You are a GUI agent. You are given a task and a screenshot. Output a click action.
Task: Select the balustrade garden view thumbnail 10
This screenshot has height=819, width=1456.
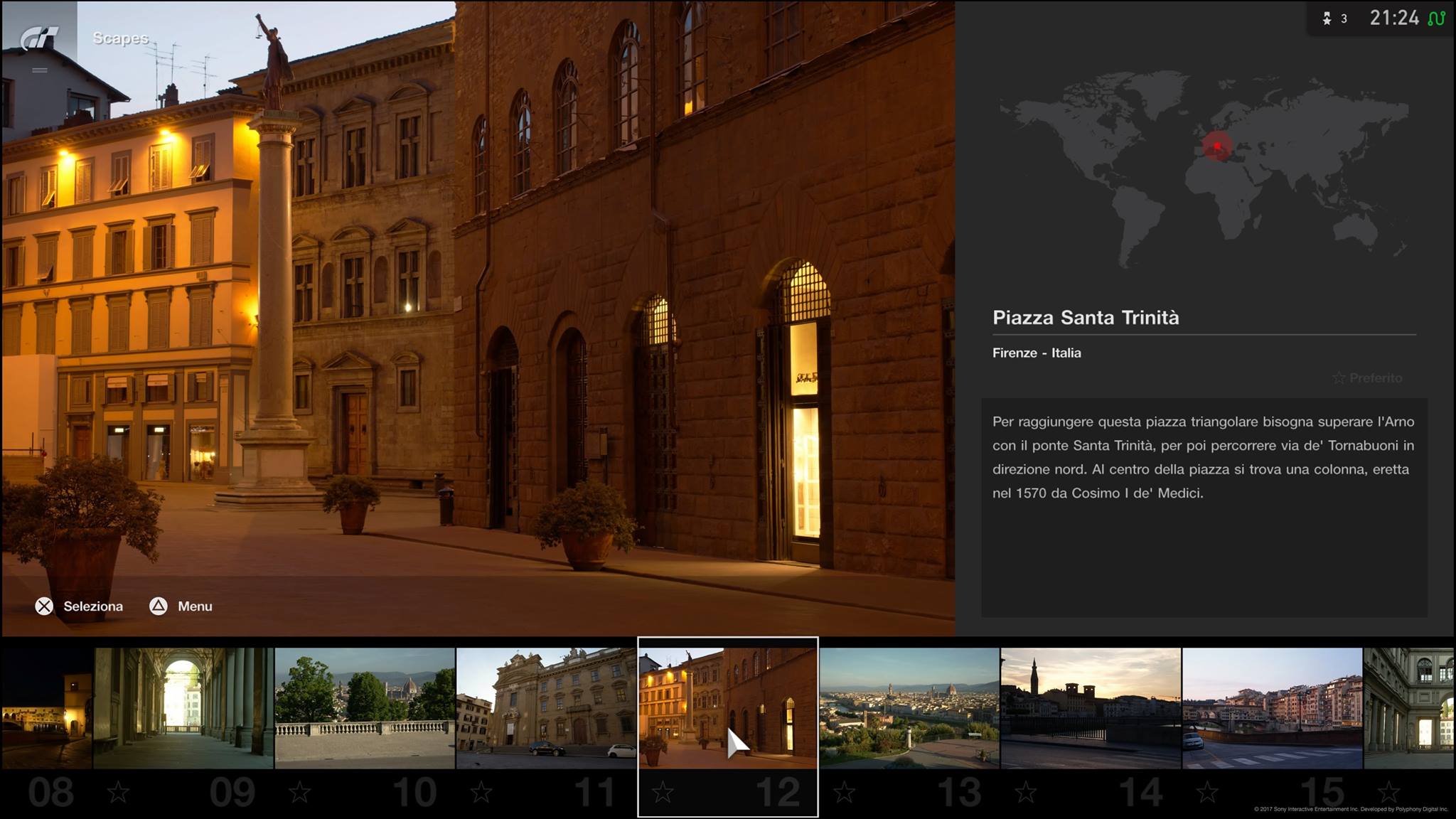(365, 707)
